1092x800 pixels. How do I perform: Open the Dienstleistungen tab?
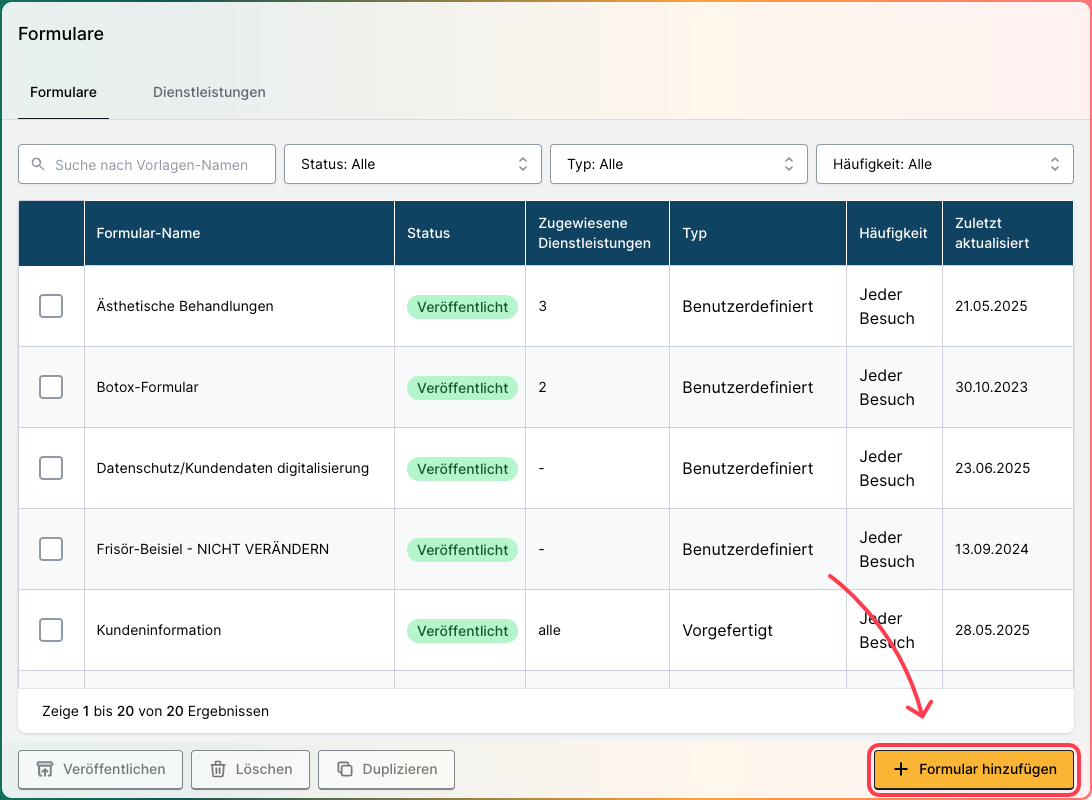[x=209, y=92]
